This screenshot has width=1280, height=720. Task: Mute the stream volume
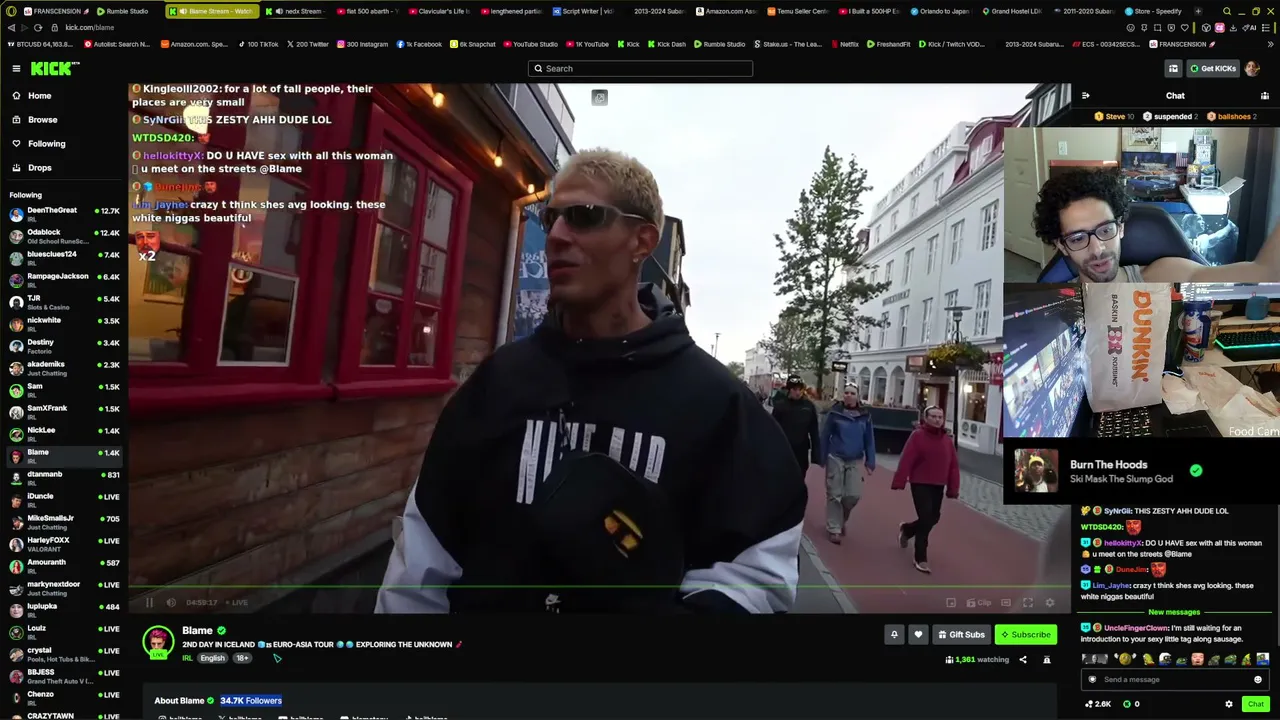(x=171, y=602)
